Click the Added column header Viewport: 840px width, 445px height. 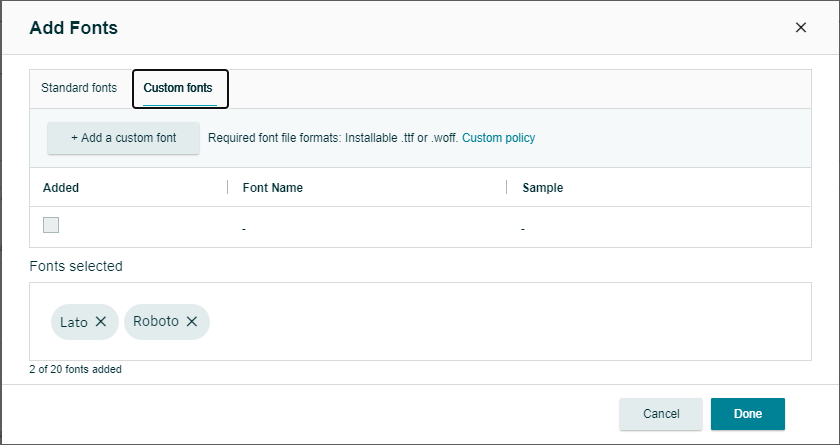pyautogui.click(x=61, y=188)
